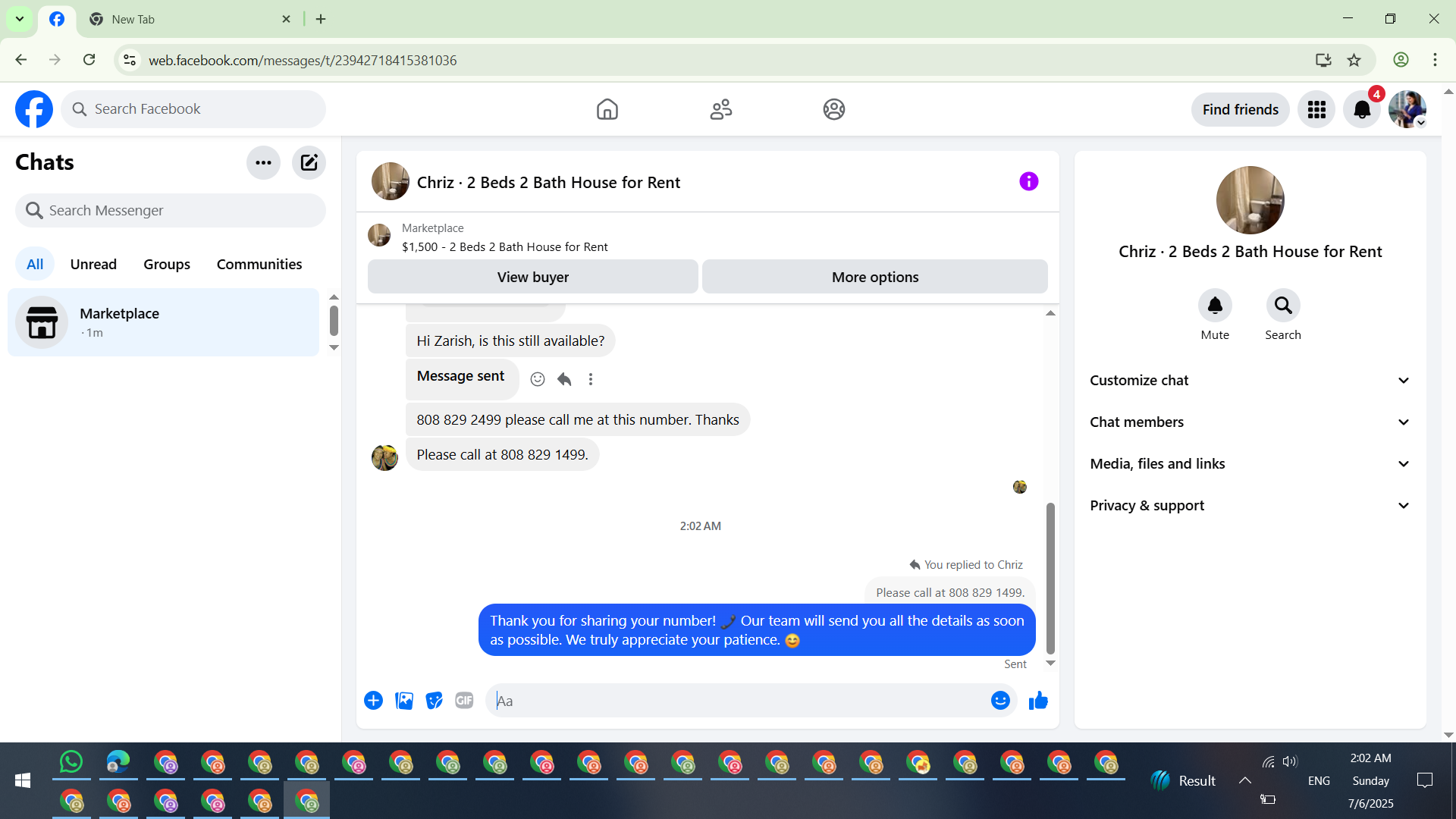Switch to the Unread chats tab
This screenshot has height=819, width=1456.
pyautogui.click(x=93, y=264)
